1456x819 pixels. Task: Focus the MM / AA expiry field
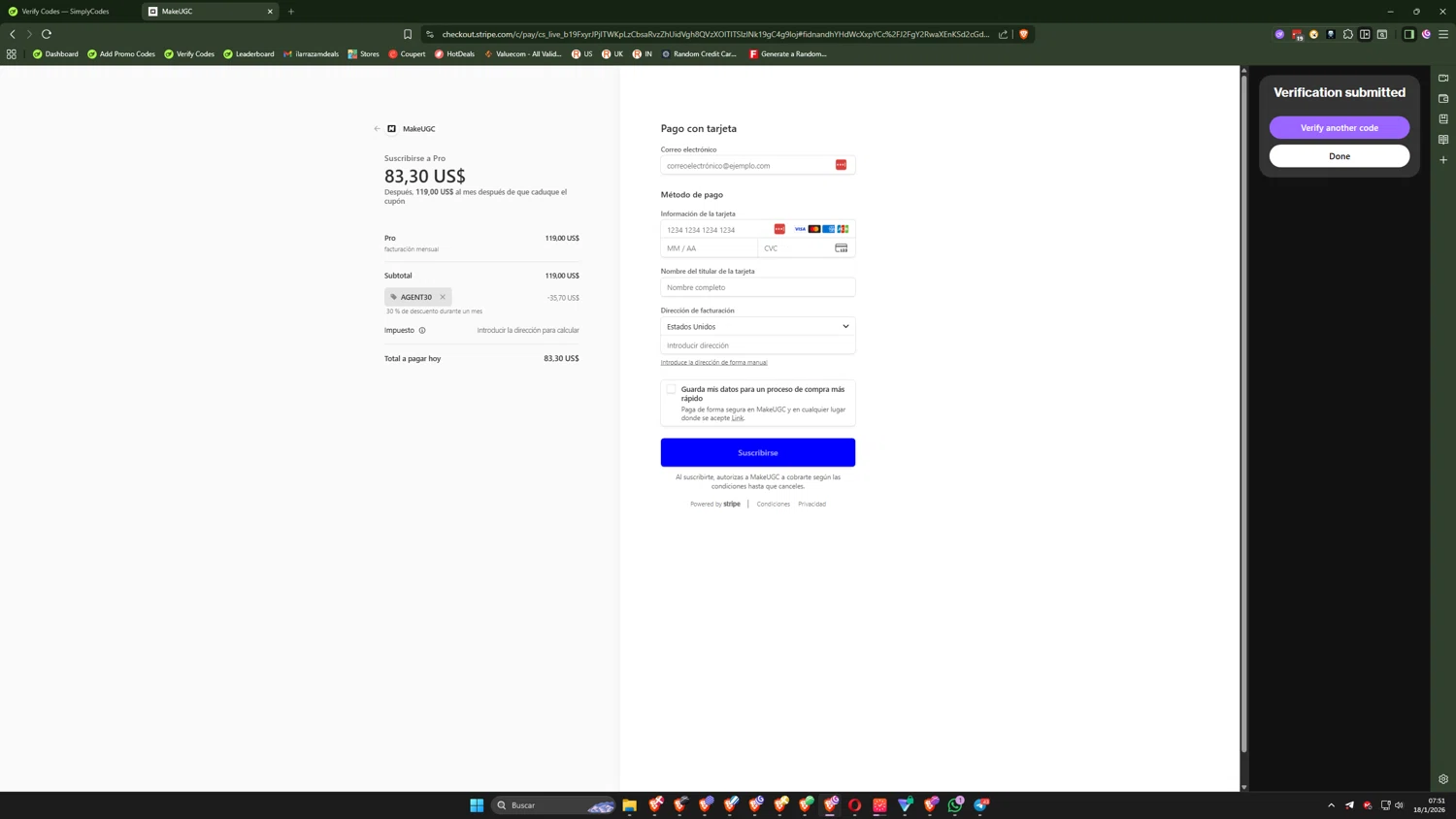pos(710,248)
